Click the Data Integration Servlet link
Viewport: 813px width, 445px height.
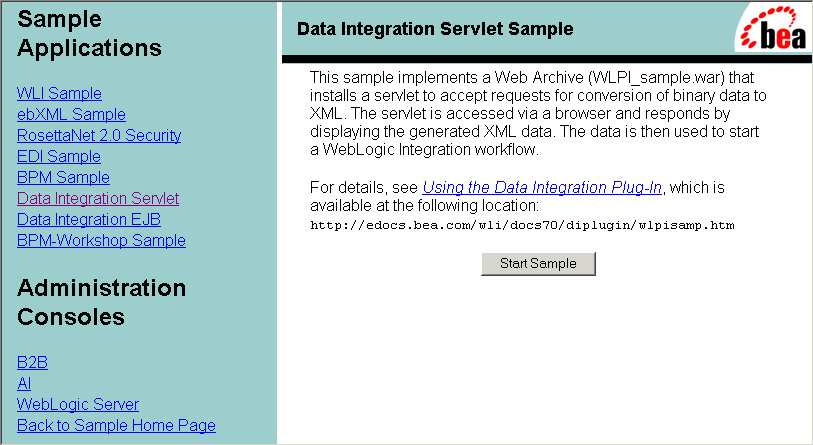coord(98,198)
